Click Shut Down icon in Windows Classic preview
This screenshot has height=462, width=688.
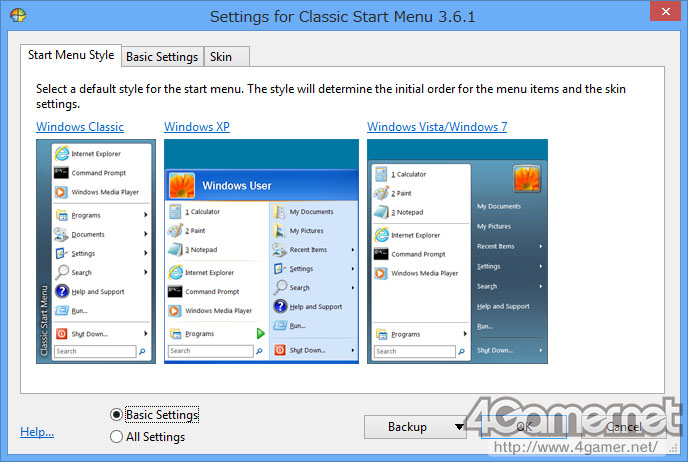(61, 333)
